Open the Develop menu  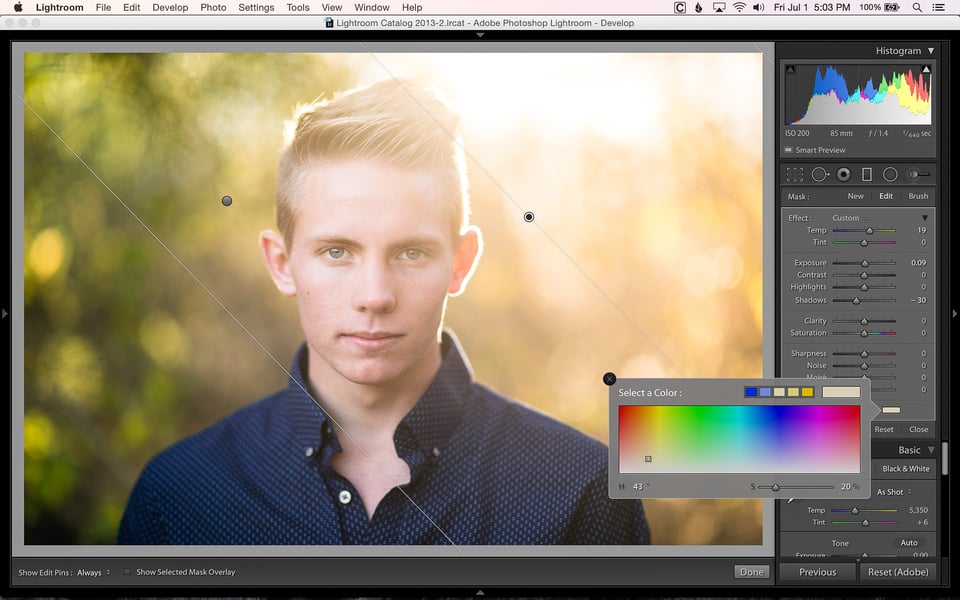170,7
